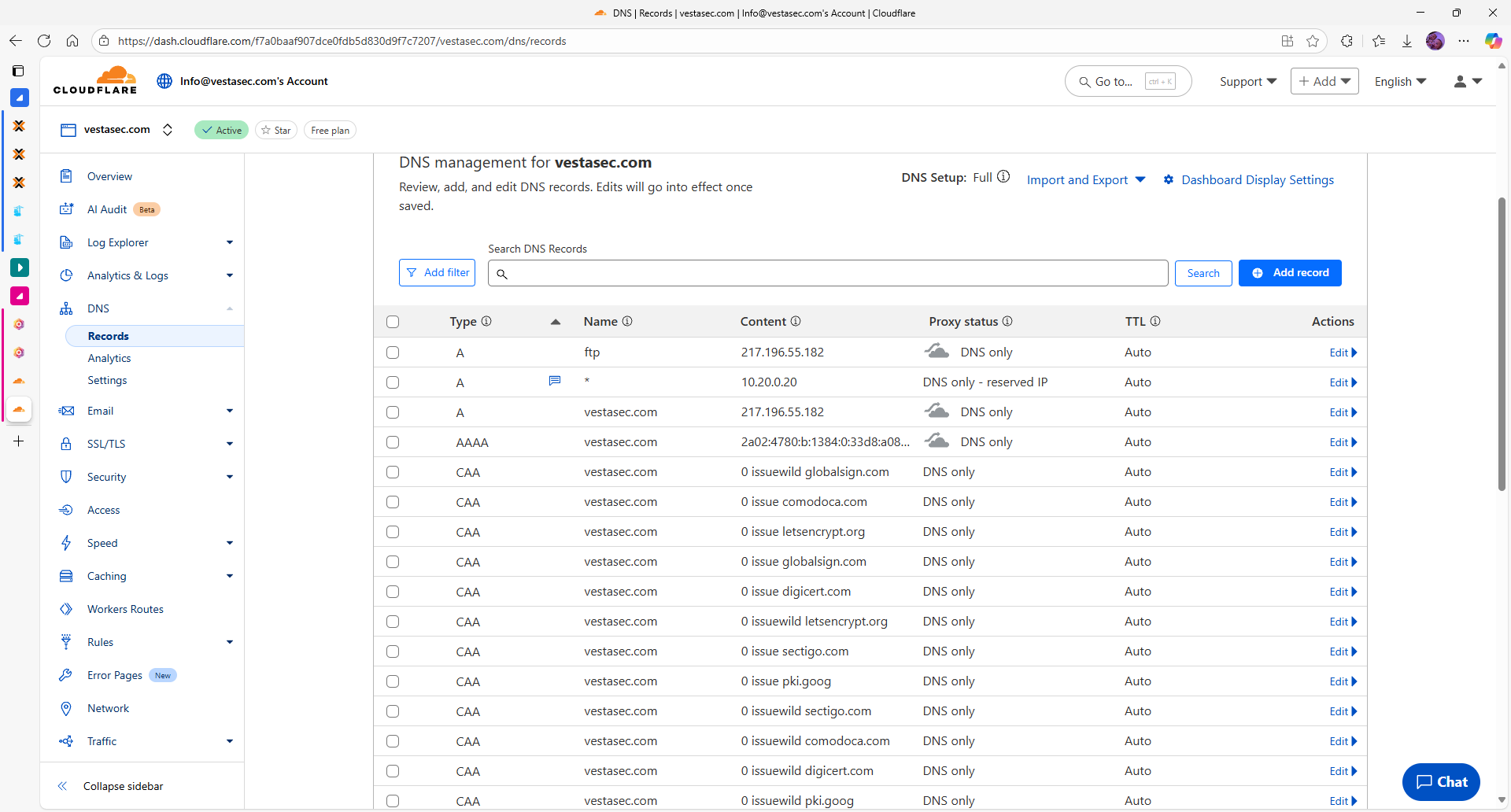Open the Add dropdown in header
Image resolution: width=1511 pixels, height=812 pixels.
click(x=1324, y=81)
